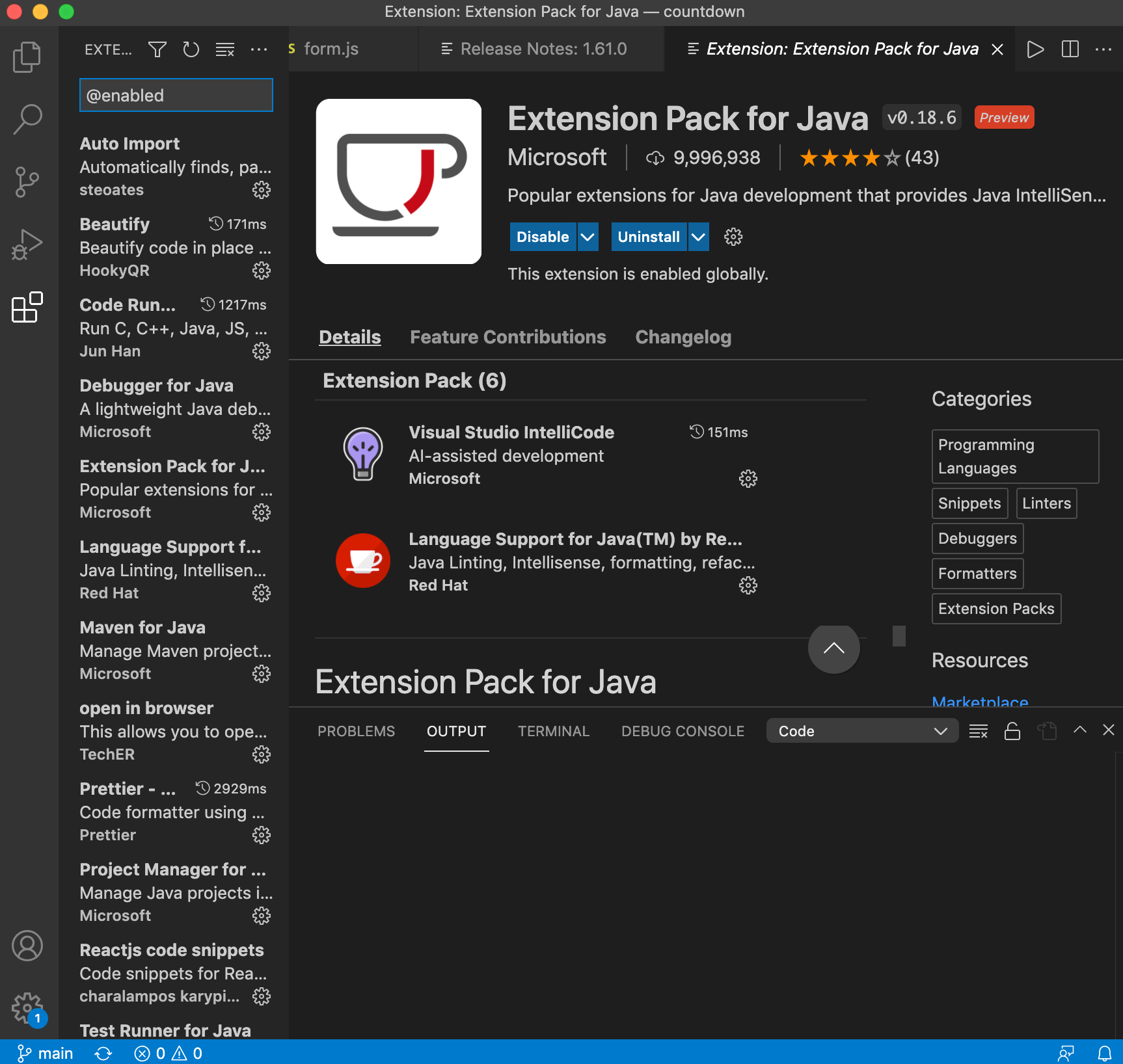1123x1064 pixels.
Task: Click the main branch in the status bar
Action: tap(45, 1053)
